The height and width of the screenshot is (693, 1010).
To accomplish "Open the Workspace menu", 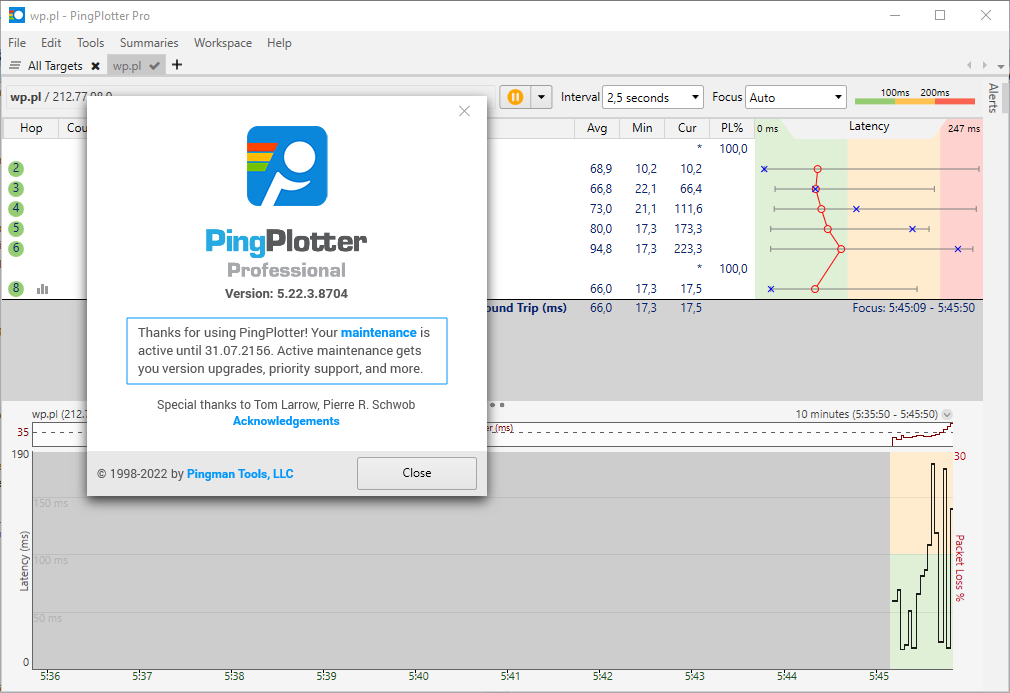I will (223, 43).
